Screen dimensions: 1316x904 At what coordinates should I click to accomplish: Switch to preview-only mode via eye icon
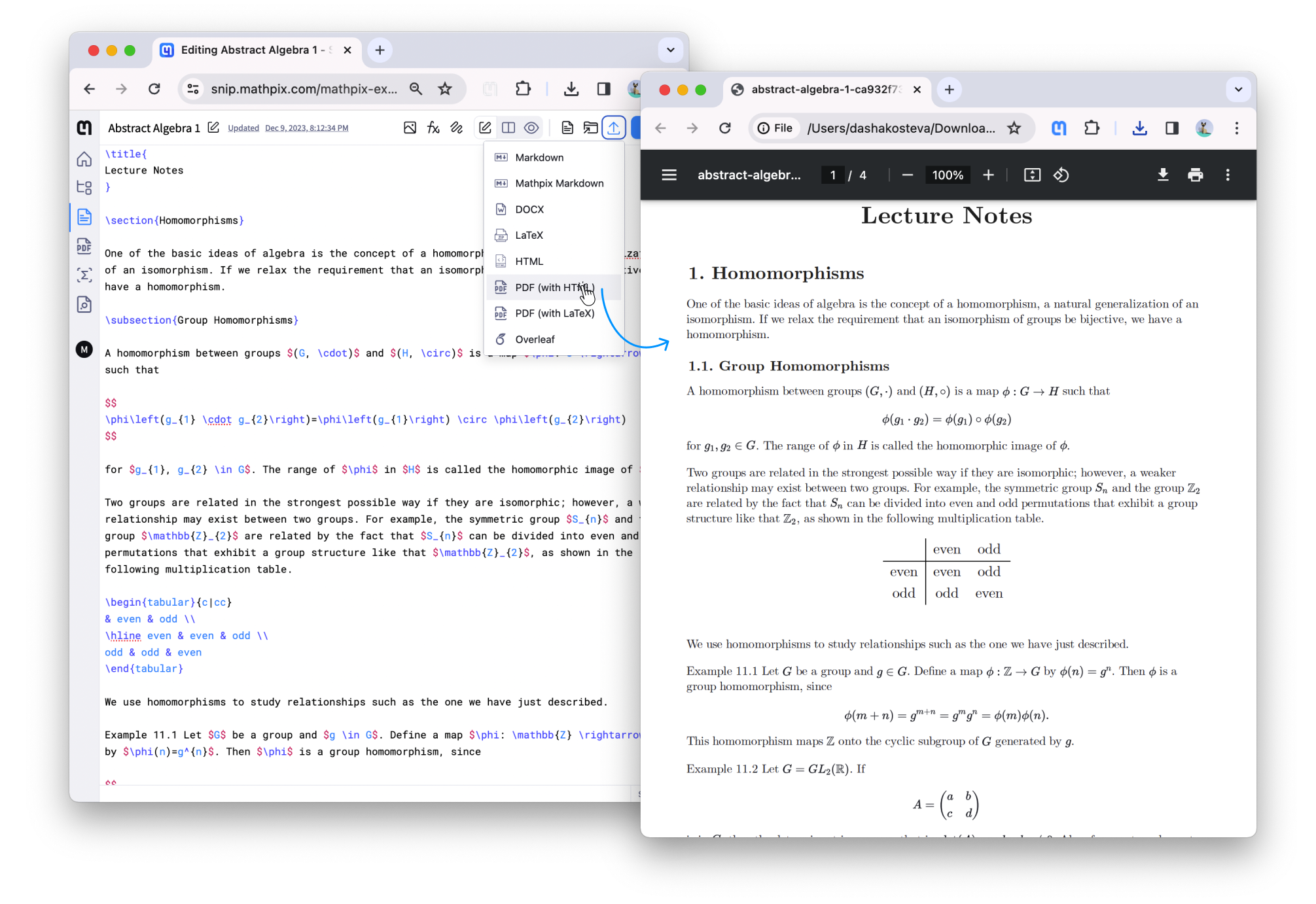(532, 128)
